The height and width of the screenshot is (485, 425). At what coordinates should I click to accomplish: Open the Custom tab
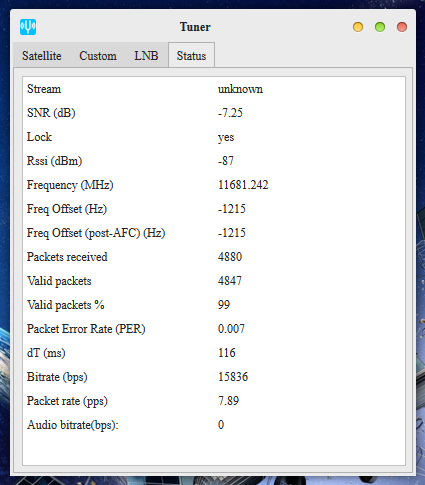click(98, 56)
